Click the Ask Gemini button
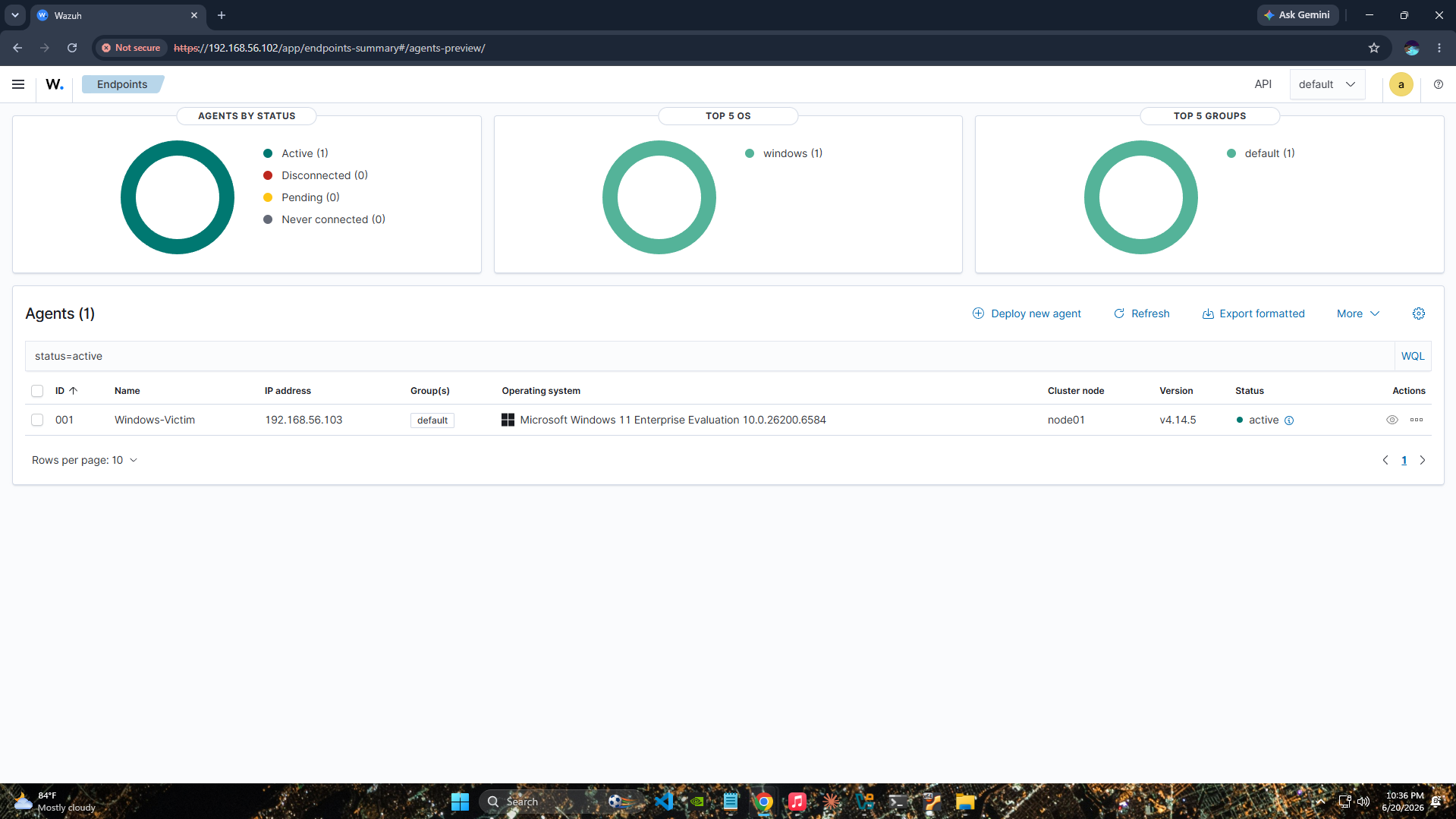 click(1297, 15)
